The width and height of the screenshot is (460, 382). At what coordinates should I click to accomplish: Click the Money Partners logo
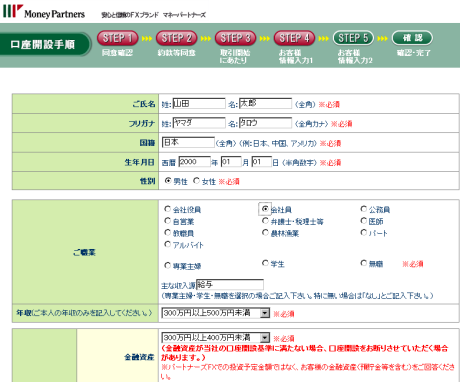[44, 11]
